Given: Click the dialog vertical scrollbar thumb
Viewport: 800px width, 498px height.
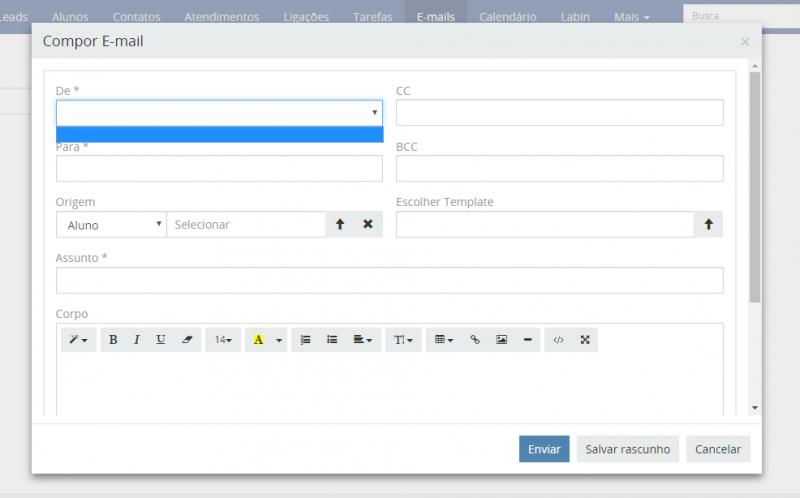Looking at the screenshot, I should coord(755,187).
